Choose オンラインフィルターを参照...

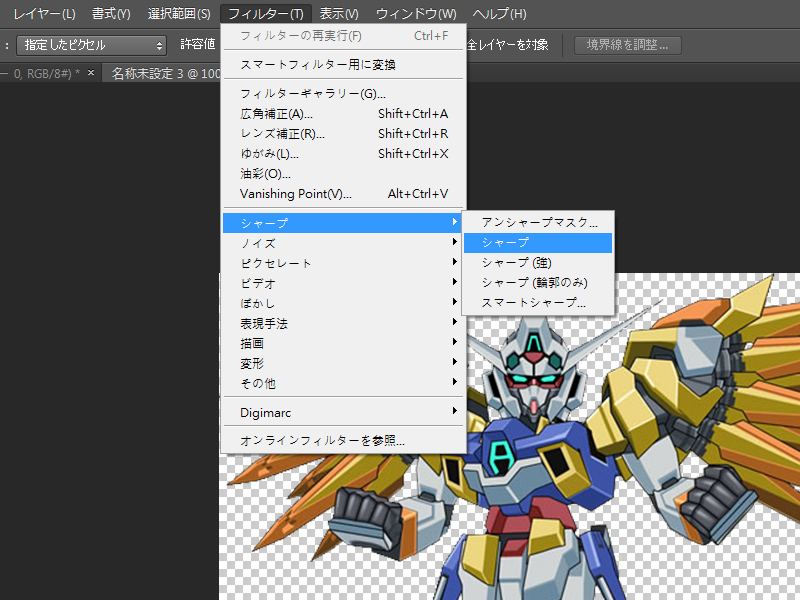[x=343, y=440]
